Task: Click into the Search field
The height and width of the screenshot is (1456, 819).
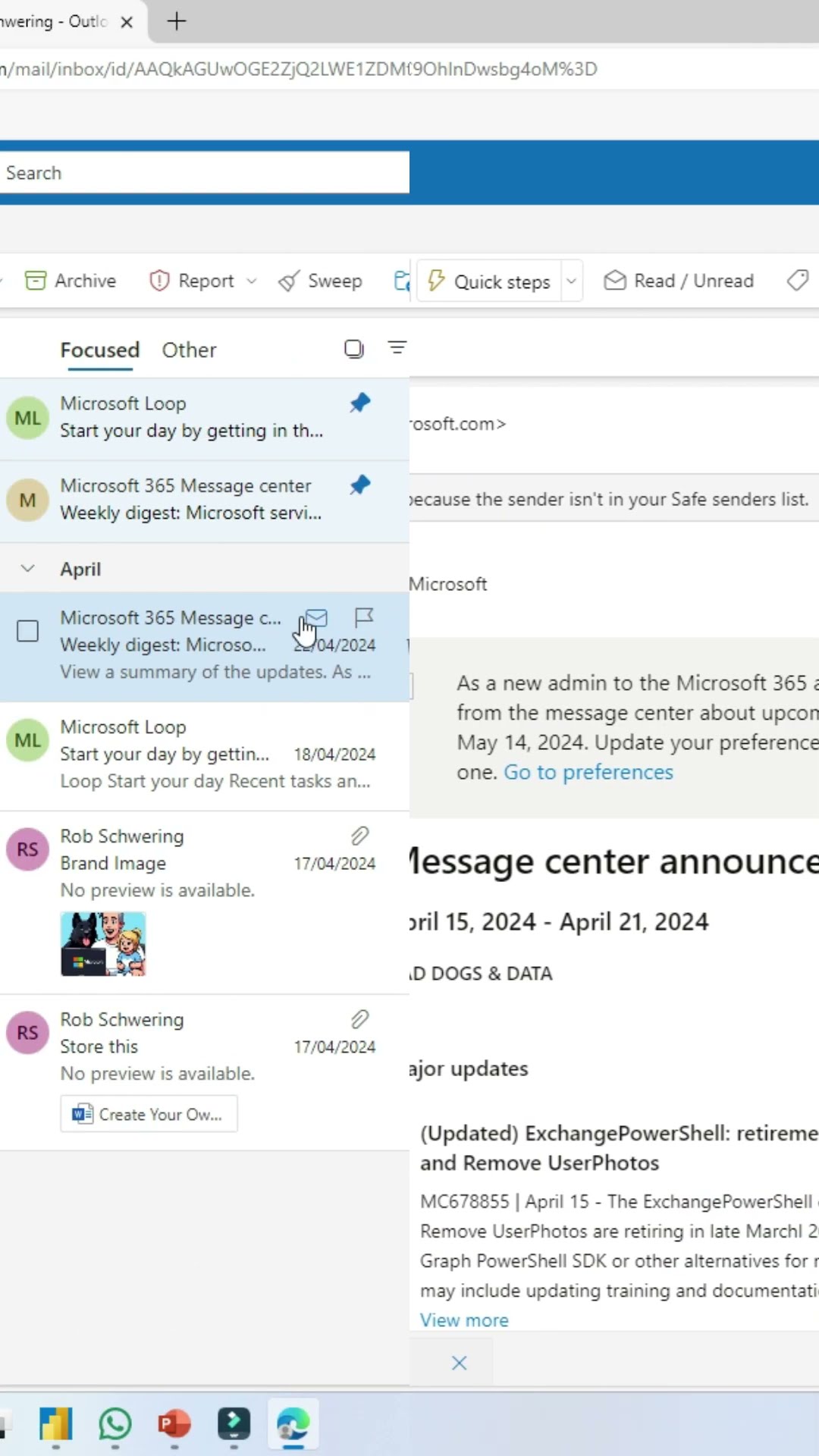Action: [x=205, y=173]
